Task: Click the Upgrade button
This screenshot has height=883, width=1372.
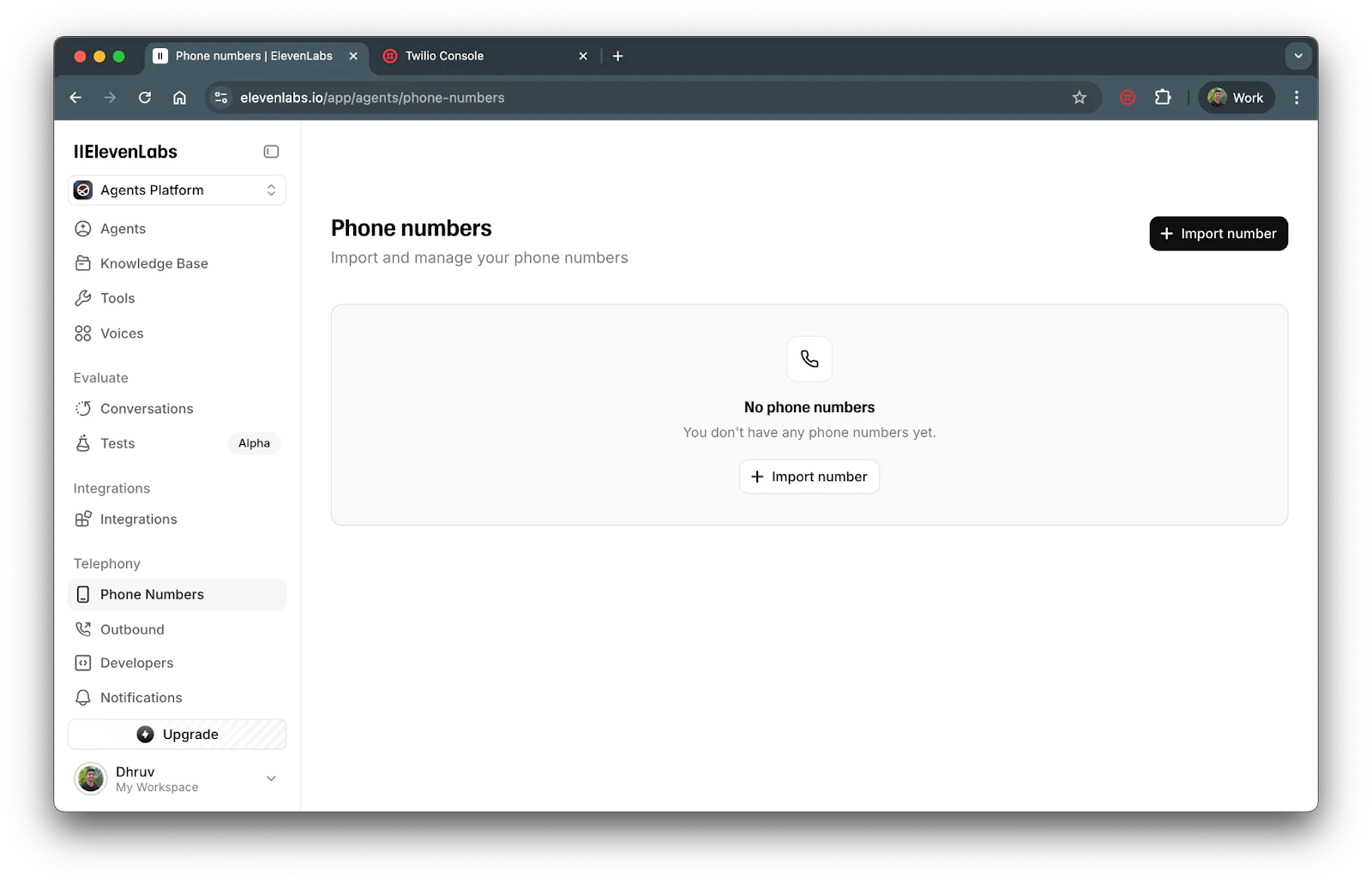Action: [x=177, y=735]
